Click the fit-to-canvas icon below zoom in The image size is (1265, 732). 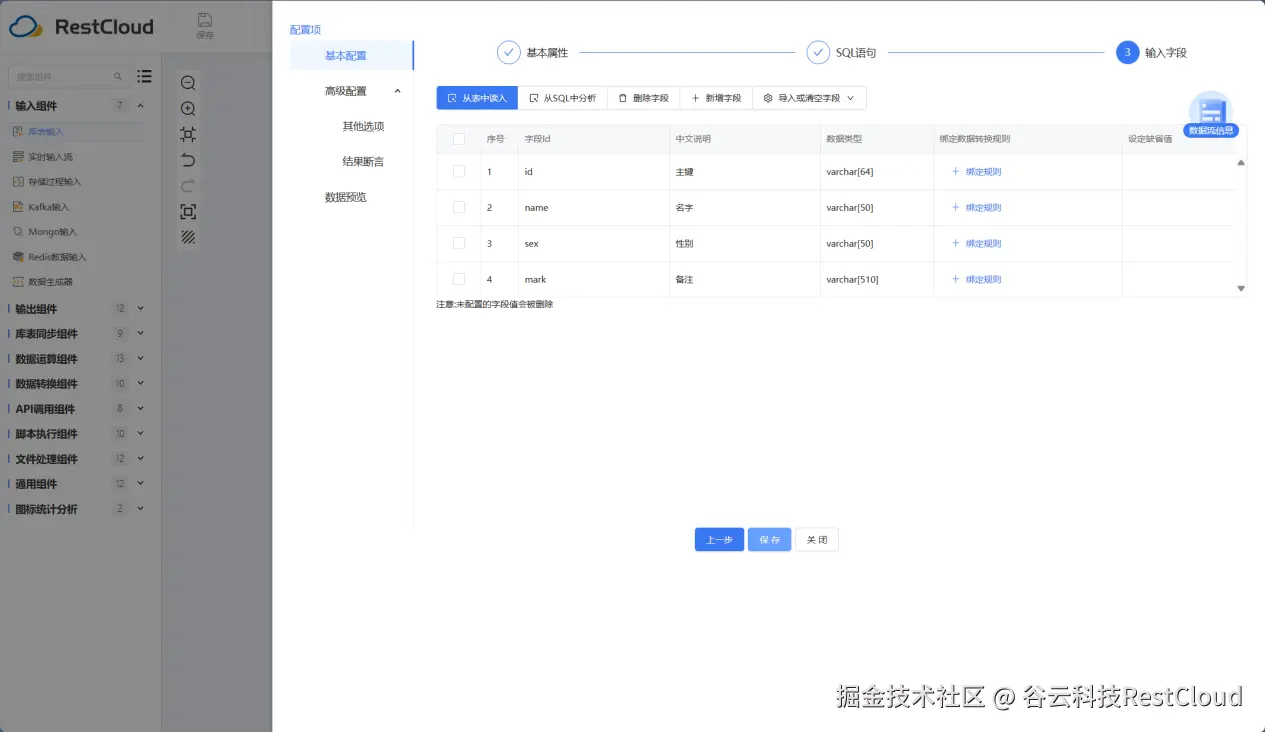(188, 134)
